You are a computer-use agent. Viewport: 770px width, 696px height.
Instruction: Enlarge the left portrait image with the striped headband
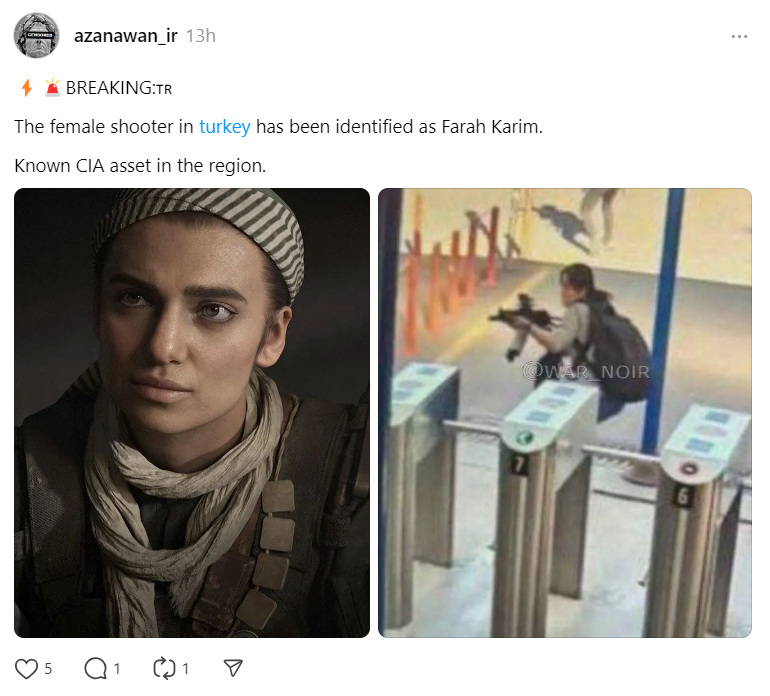(x=192, y=413)
